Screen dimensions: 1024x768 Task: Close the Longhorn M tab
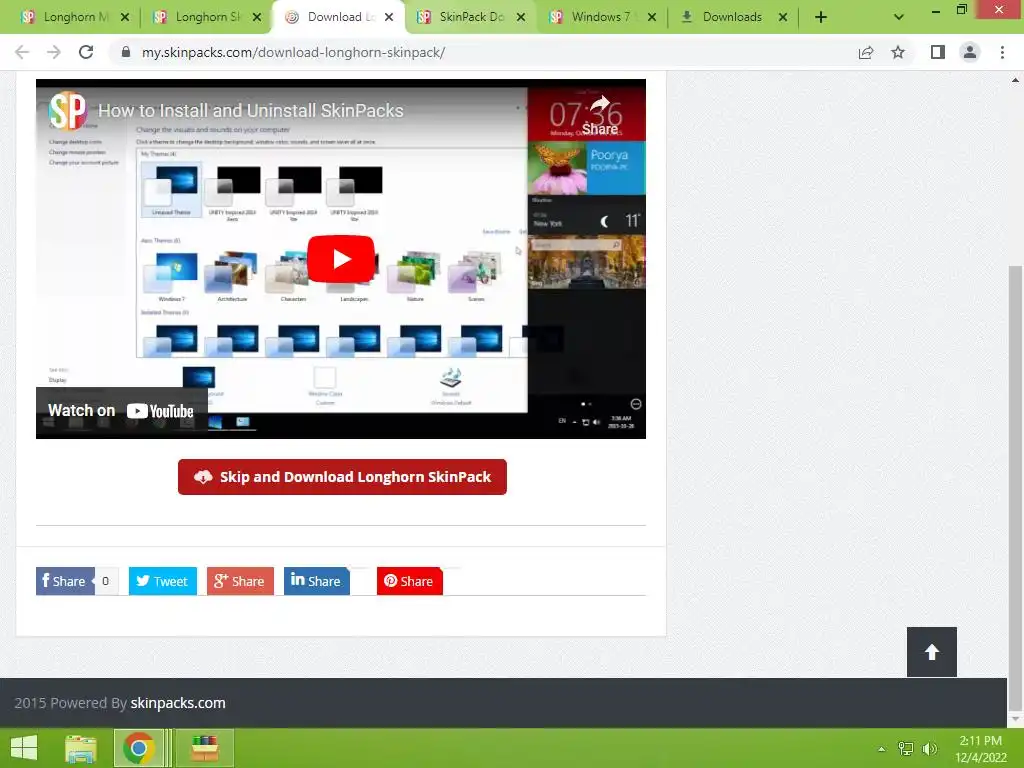pos(125,17)
